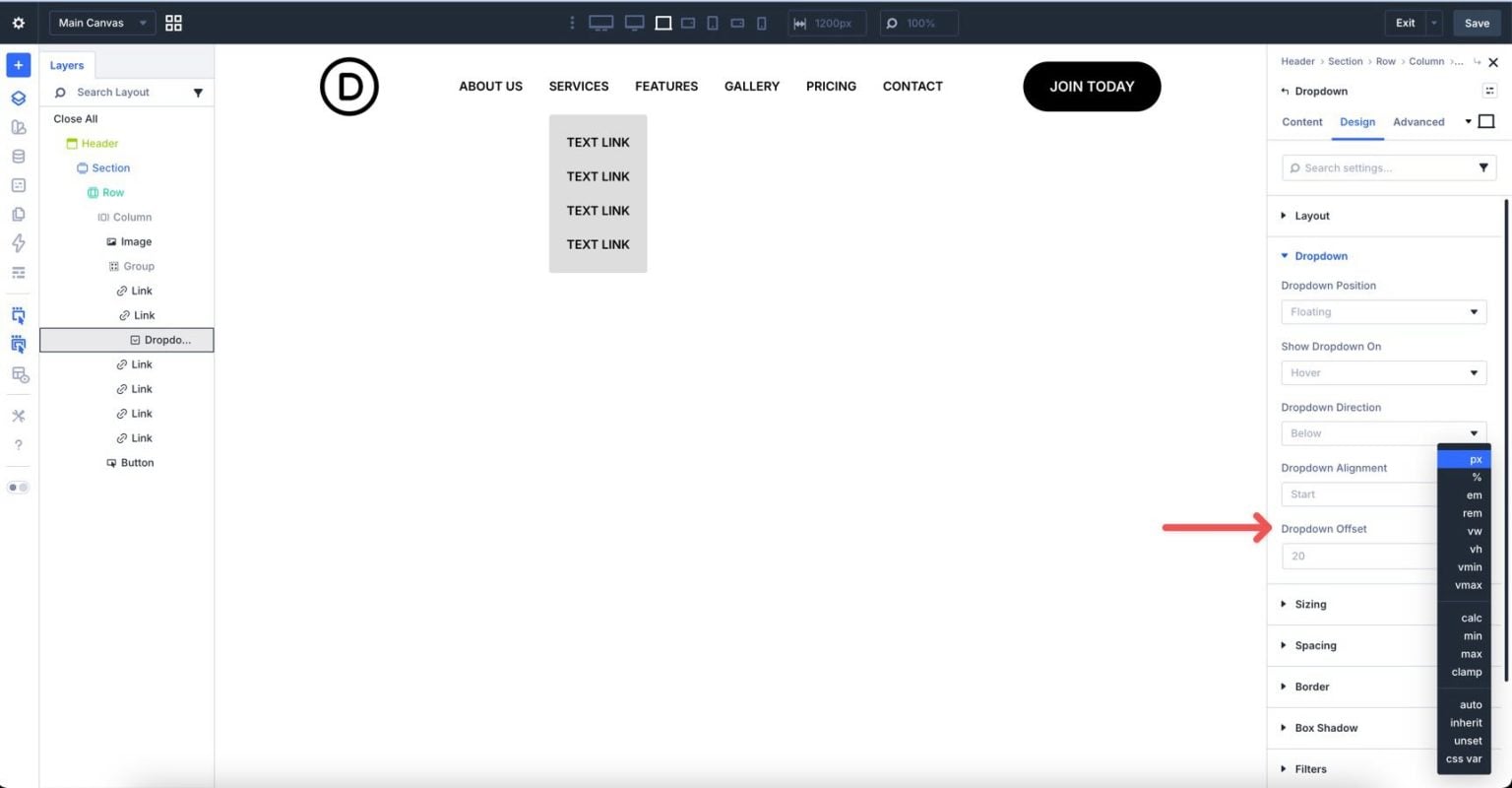Click the filter funnel in Search settings
The height and width of the screenshot is (788, 1512).
point(1483,168)
